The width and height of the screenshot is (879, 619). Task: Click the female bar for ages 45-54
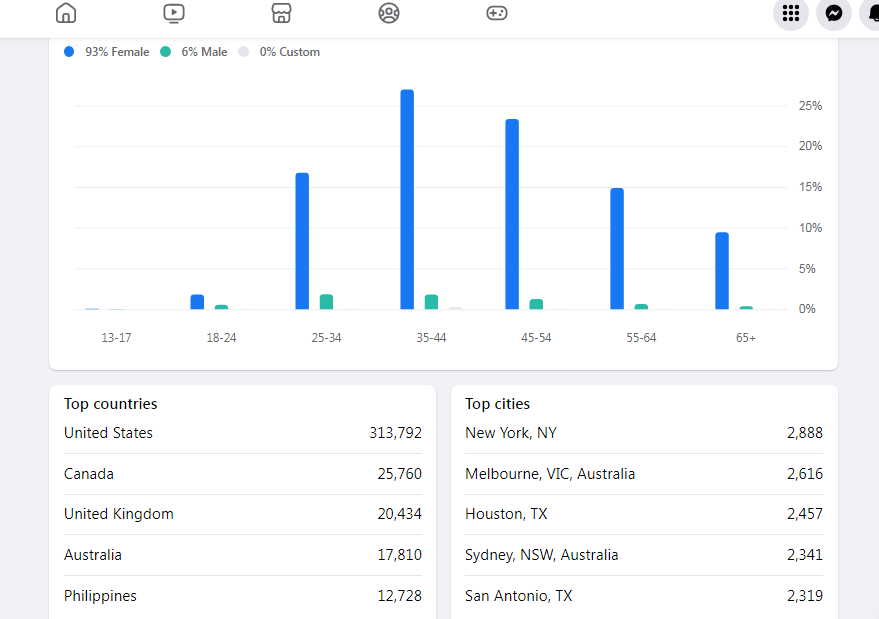click(512, 214)
